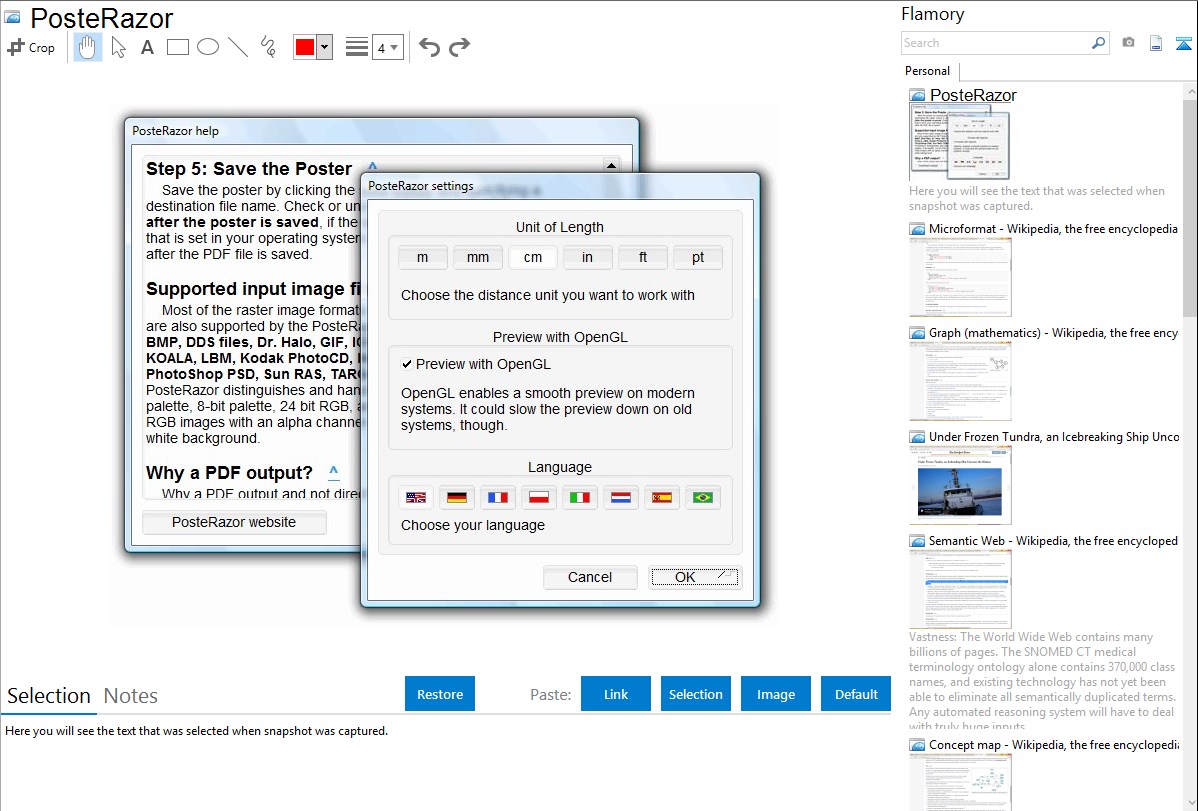Open the icebreaking ship photo thumbnail
1198x811 pixels.
pyautogui.click(x=960, y=485)
